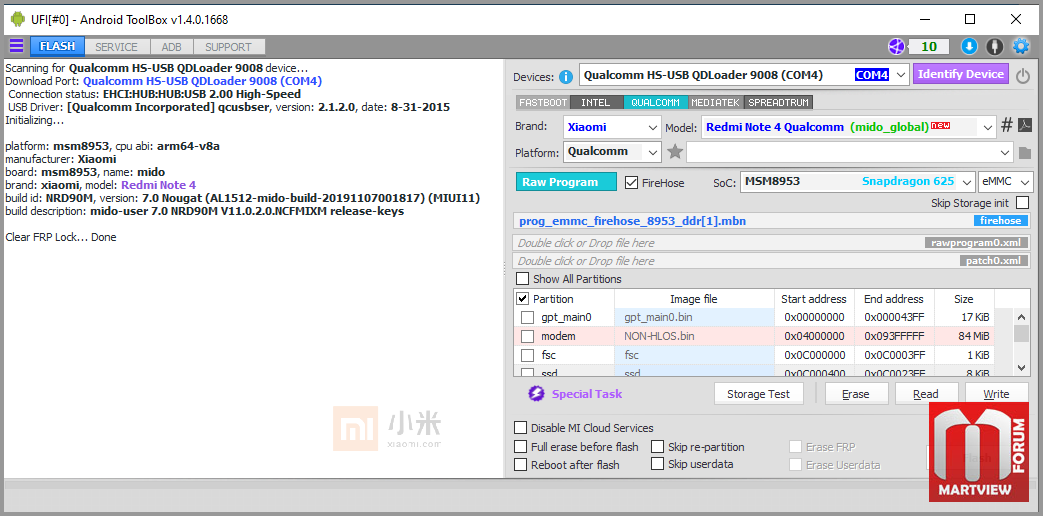Screen dimensions: 1043x516
Task: Click the counter box showing 10
Action: tap(929, 47)
